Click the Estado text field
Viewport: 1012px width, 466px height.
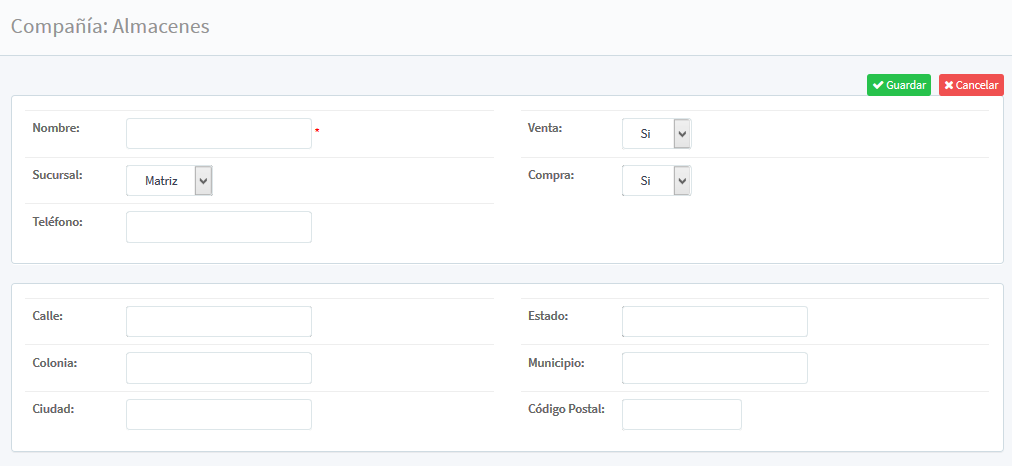pos(714,322)
